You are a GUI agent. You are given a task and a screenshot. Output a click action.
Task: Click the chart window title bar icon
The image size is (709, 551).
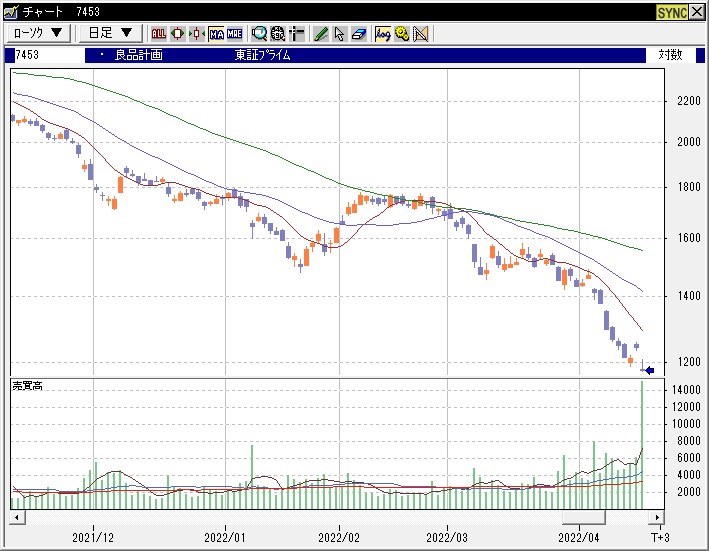[x=11, y=12]
